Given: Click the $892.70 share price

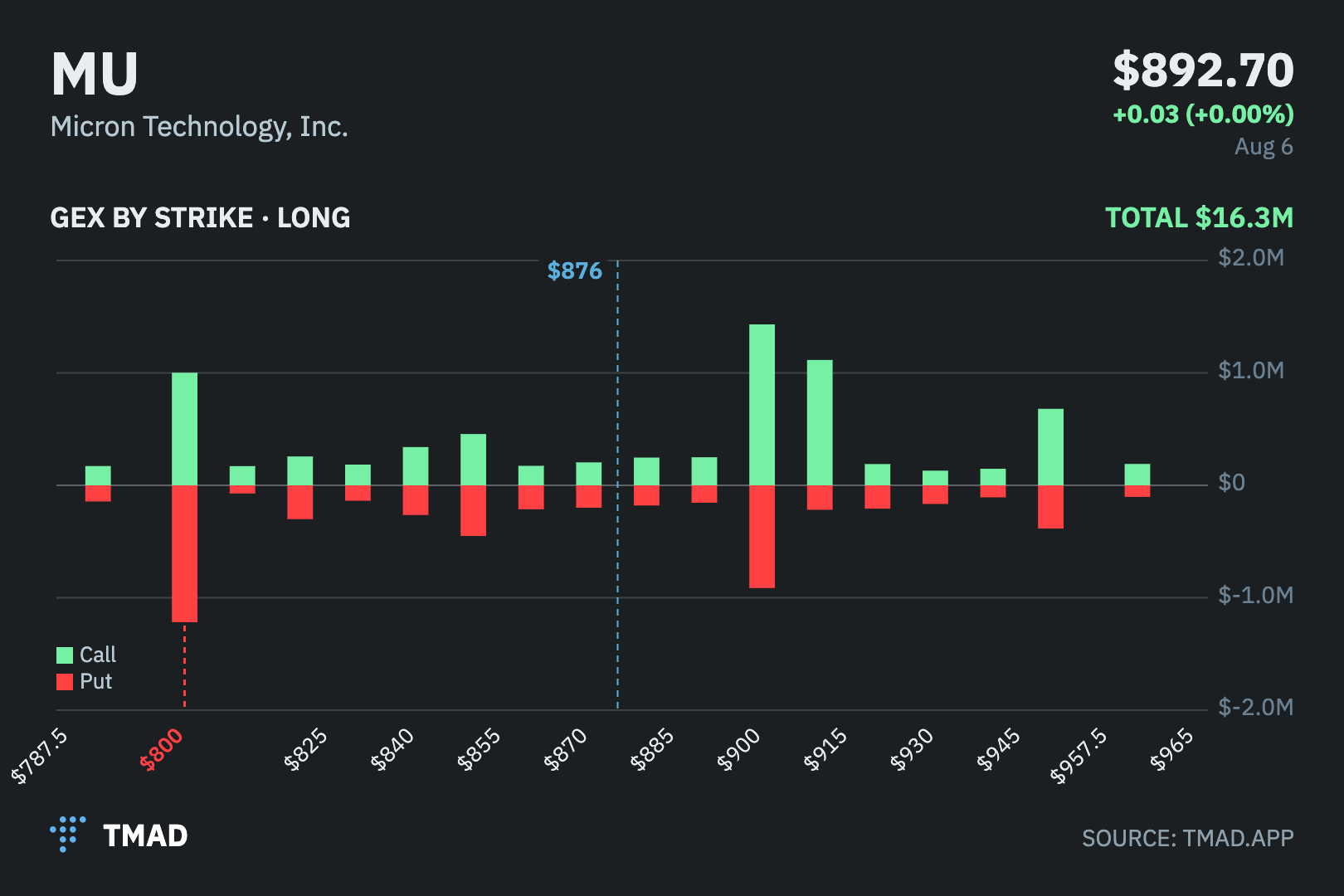Looking at the screenshot, I should [1203, 71].
